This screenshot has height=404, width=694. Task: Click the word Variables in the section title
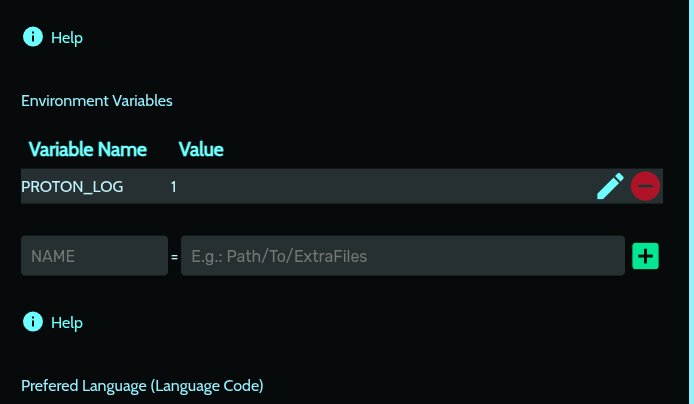pos(141,101)
